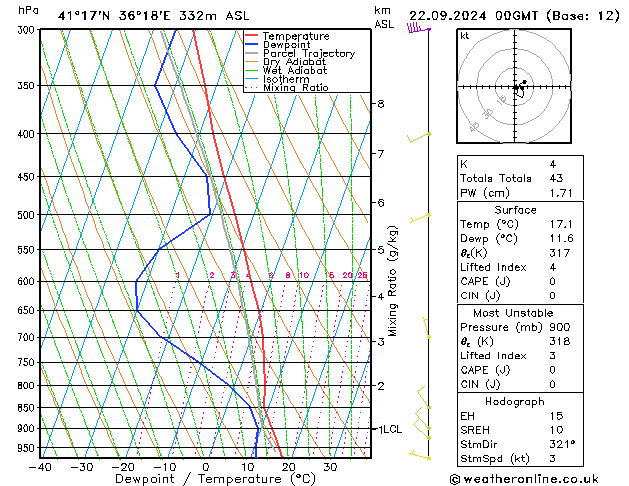Click the green wind barb at 850 hPa
The height and width of the screenshot is (486, 629).
tap(424, 398)
